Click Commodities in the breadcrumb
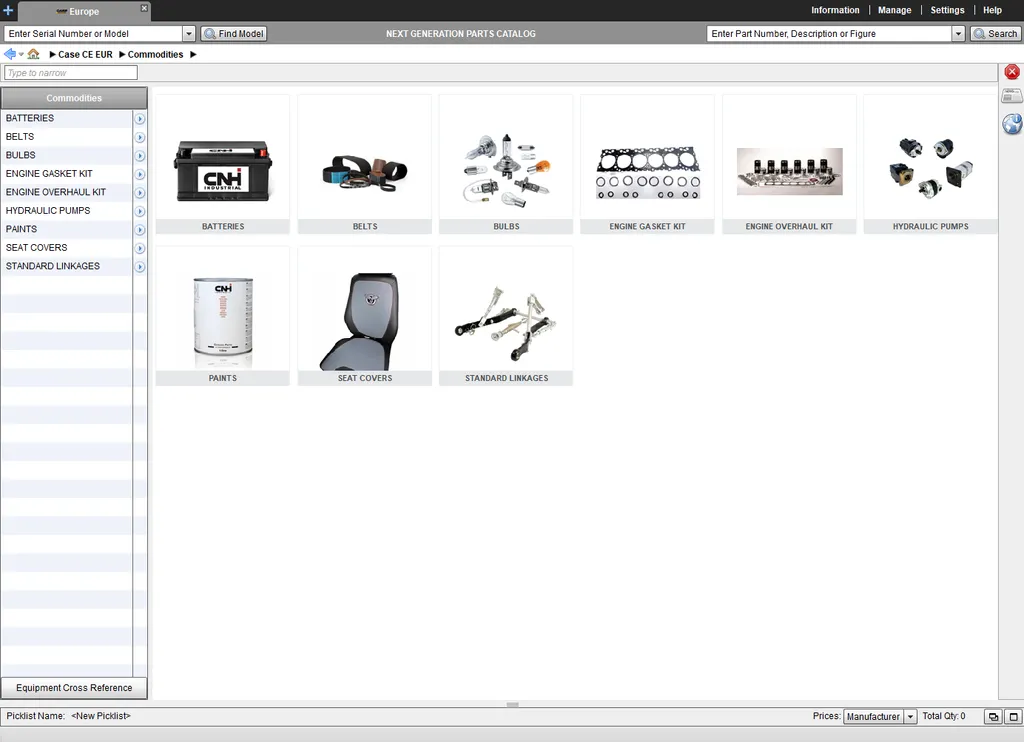 click(155, 55)
